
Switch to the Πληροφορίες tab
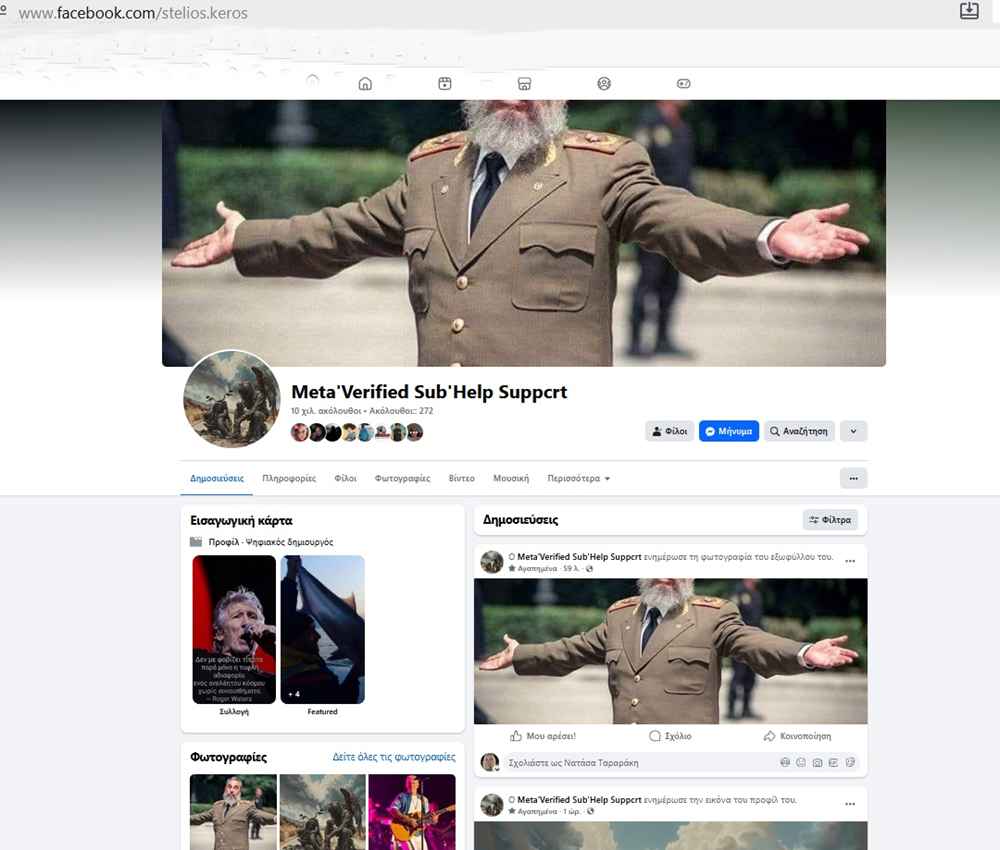coord(289,479)
